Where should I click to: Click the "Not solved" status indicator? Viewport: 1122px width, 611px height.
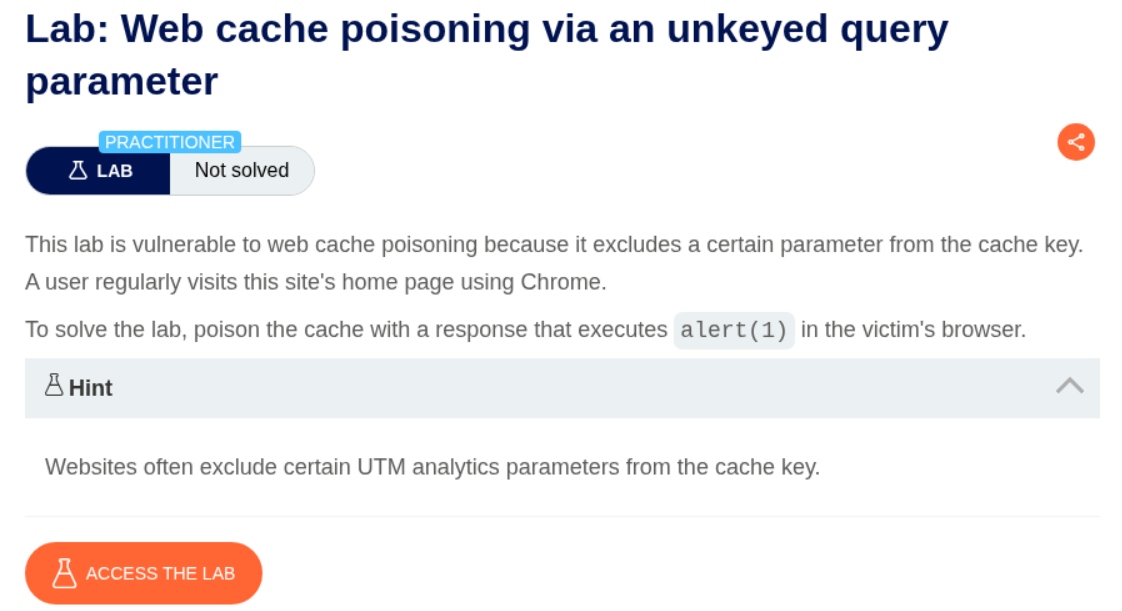click(241, 171)
